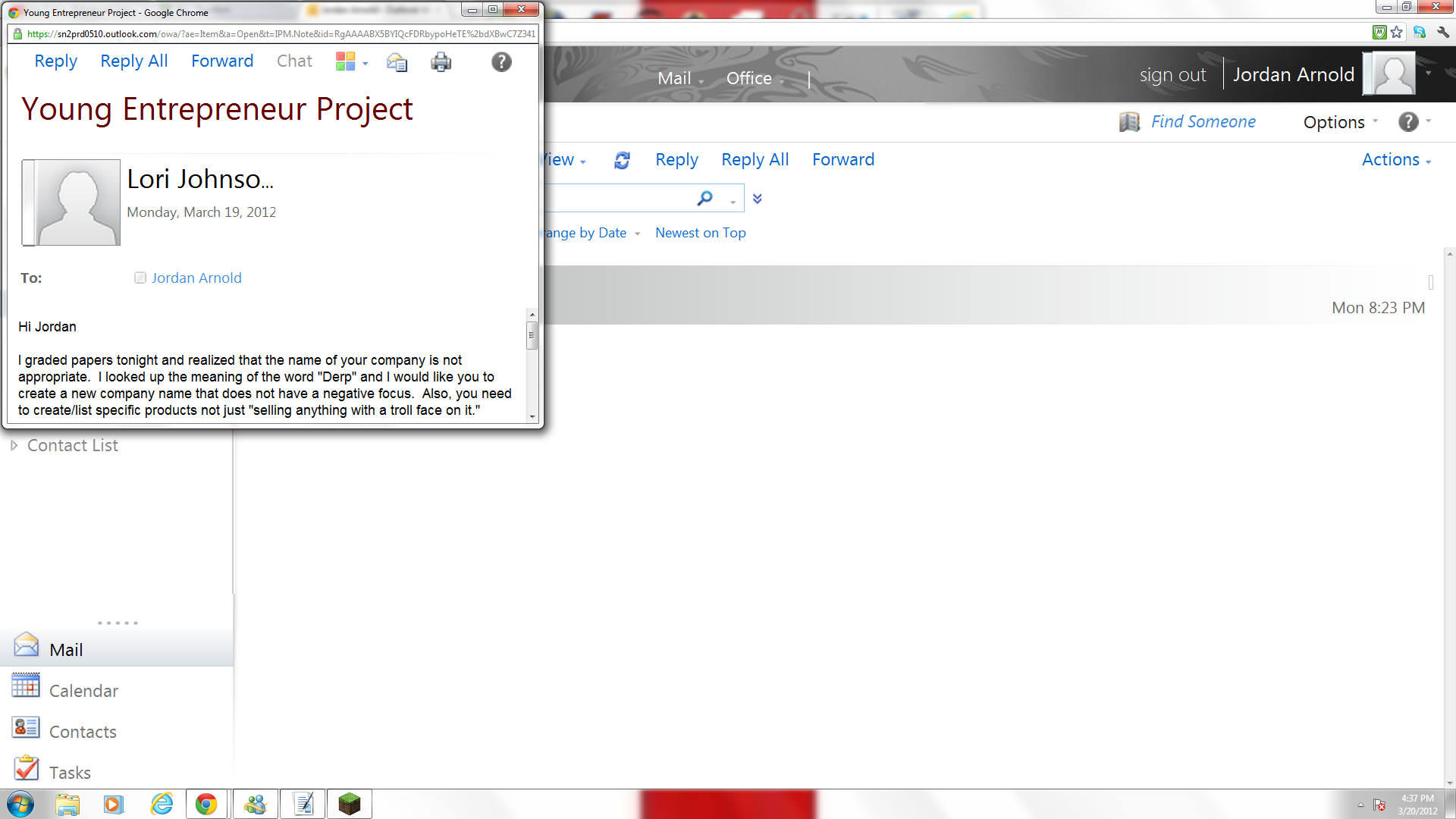This screenshot has height=819, width=1456.
Task: Open the Find Someone address book icon
Action: (1129, 122)
